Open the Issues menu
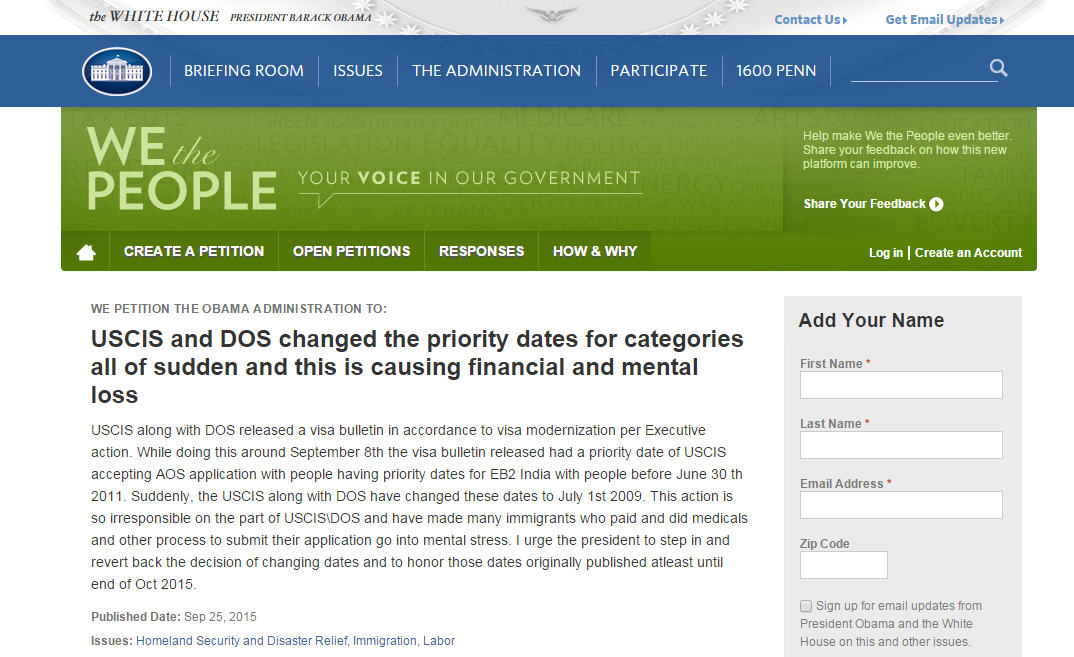The image size is (1074, 657). [x=358, y=71]
